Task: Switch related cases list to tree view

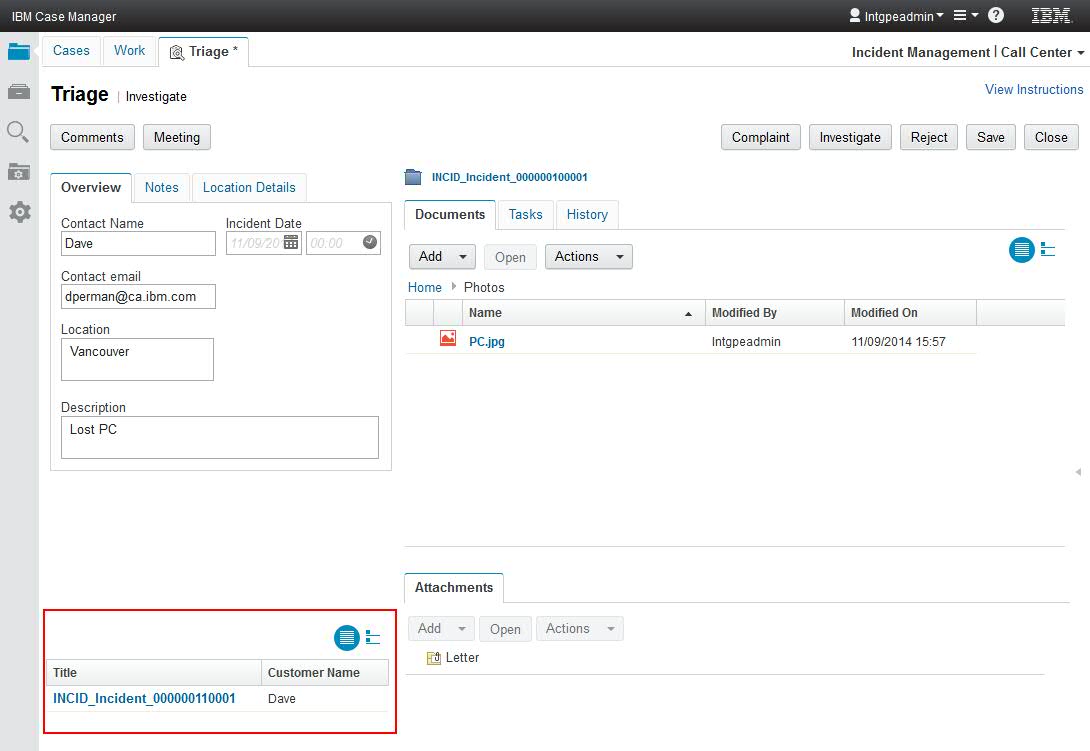Action: click(x=373, y=637)
